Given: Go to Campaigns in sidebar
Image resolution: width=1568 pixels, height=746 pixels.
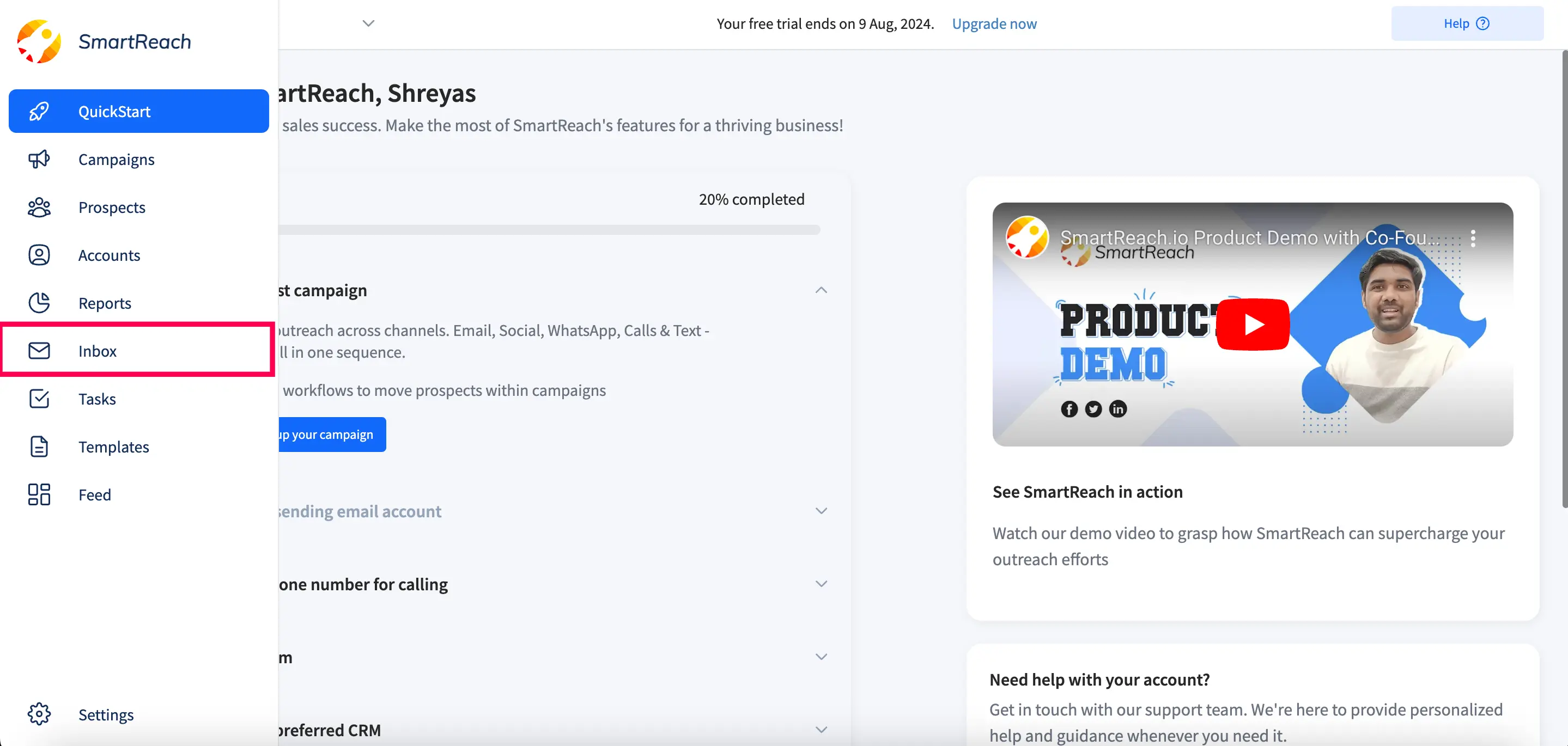Looking at the screenshot, I should 139,160.
